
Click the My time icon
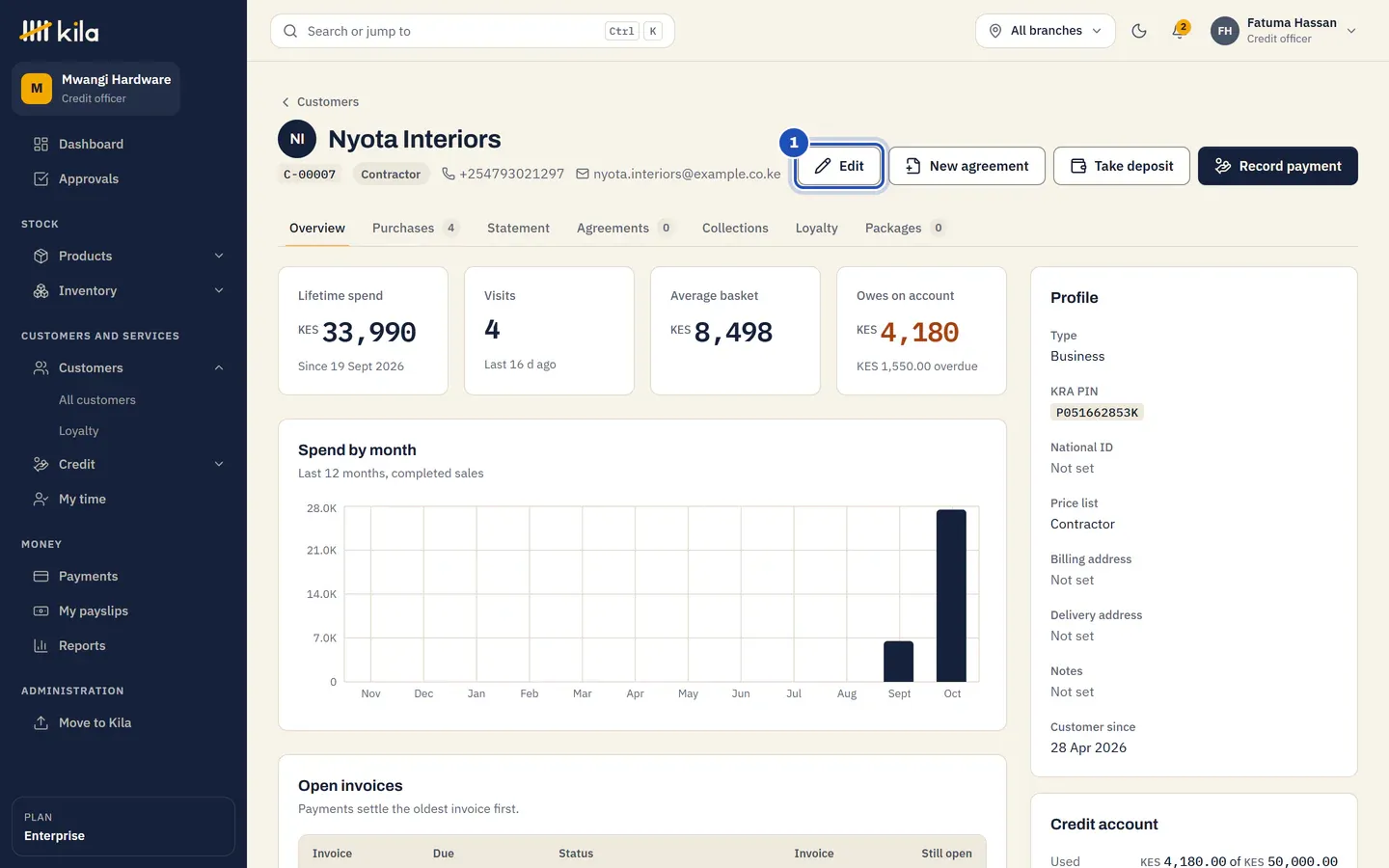41,499
